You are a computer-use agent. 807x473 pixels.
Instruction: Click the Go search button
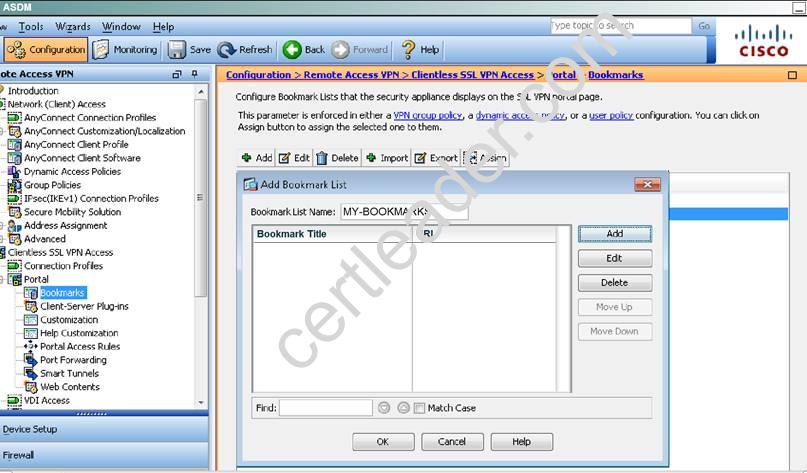point(704,26)
